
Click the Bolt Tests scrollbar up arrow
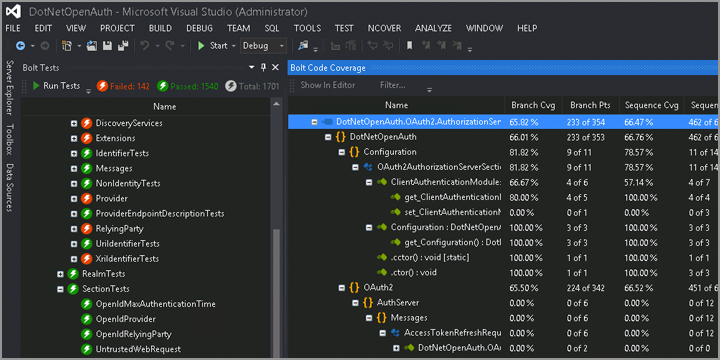pyautogui.click(x=276, y=104)
